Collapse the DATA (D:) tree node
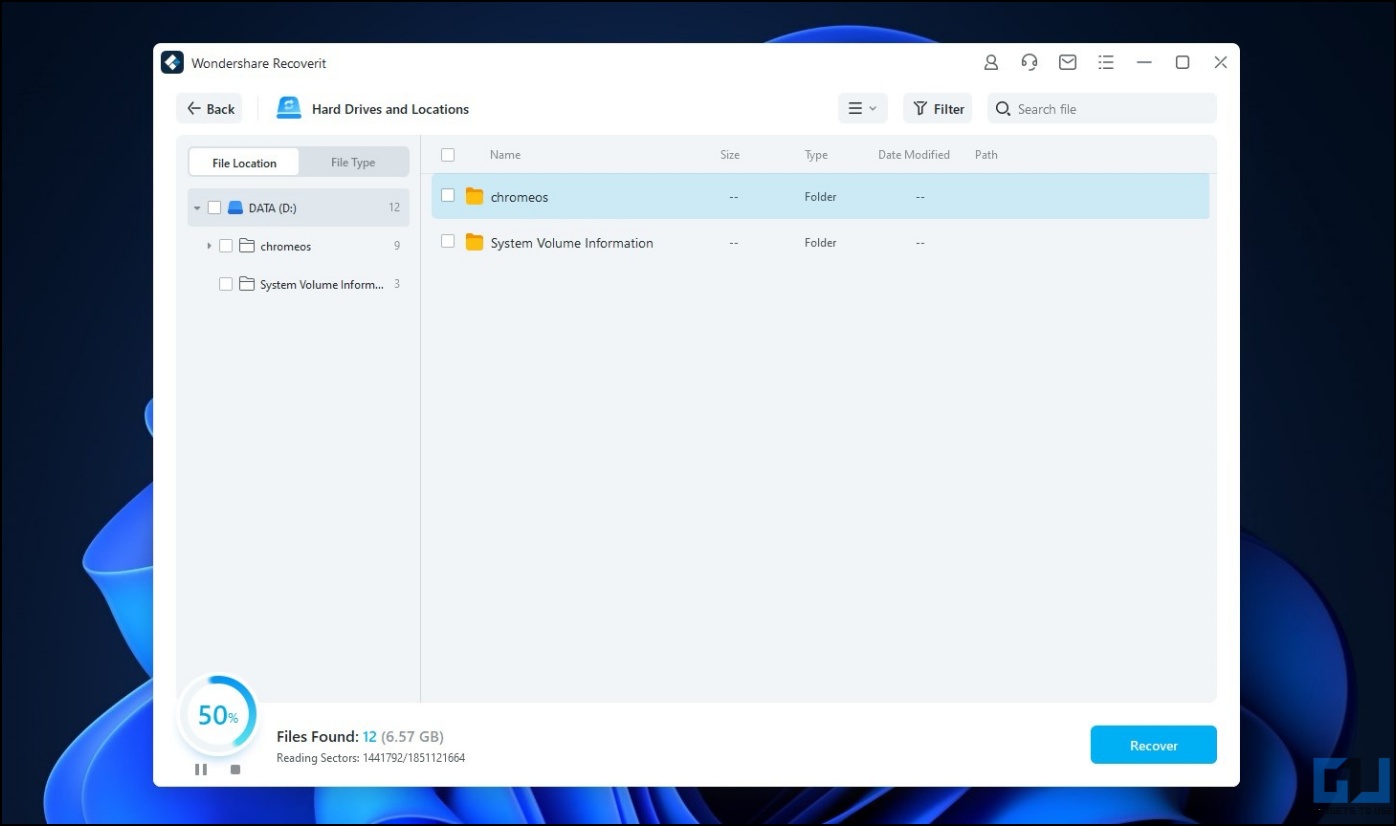This screenshot has height=826, width=1396. click(197, 208)
